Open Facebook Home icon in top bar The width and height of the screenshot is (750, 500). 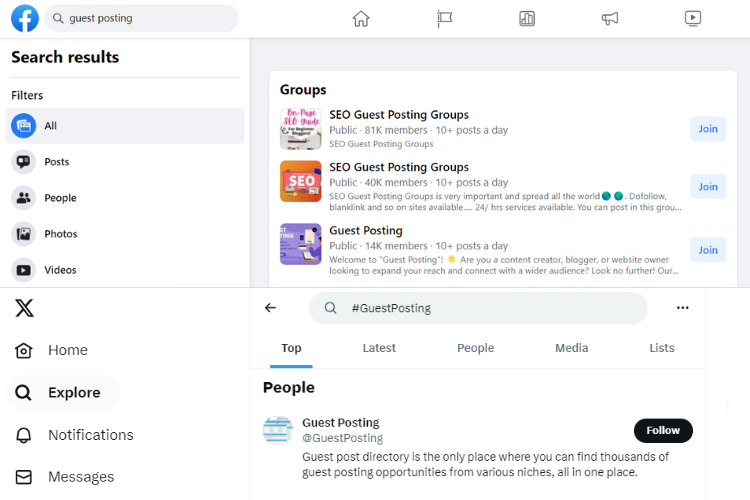click(x=361, y=19)
